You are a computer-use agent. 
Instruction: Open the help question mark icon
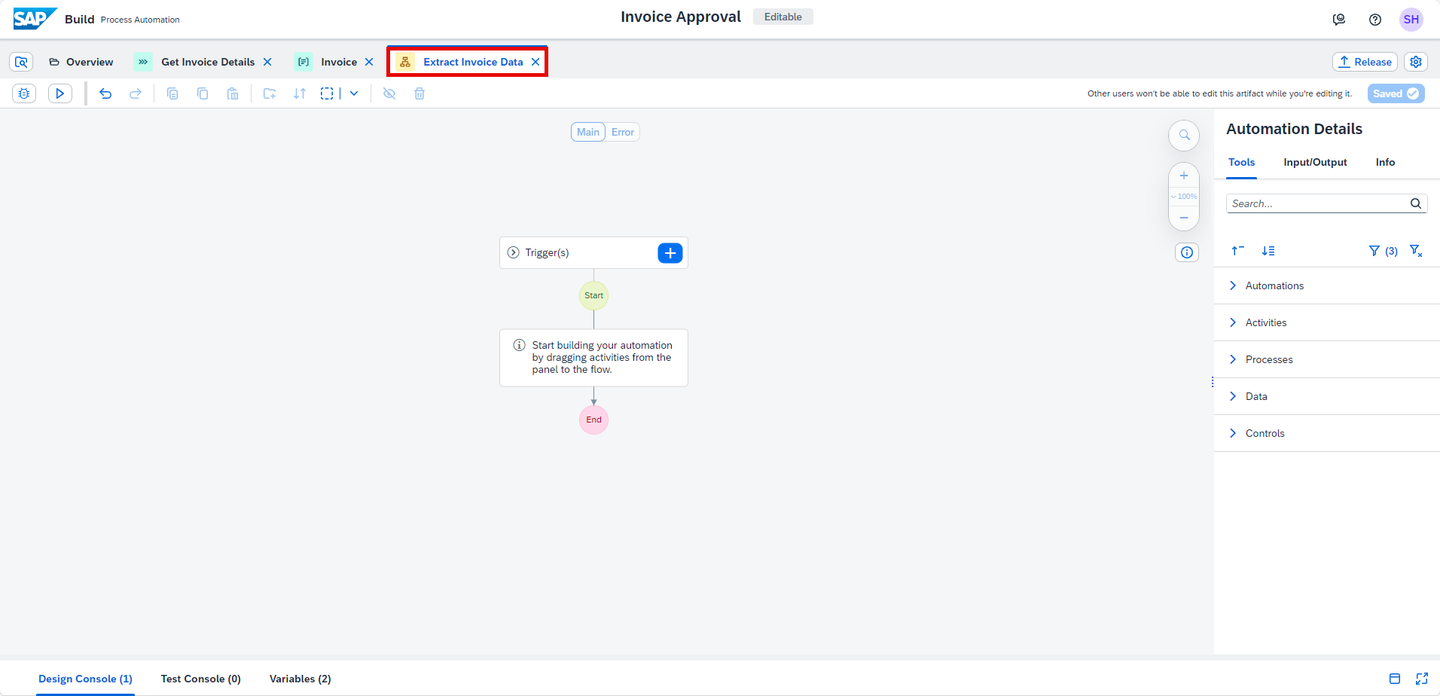click(x=1375, y=19)
